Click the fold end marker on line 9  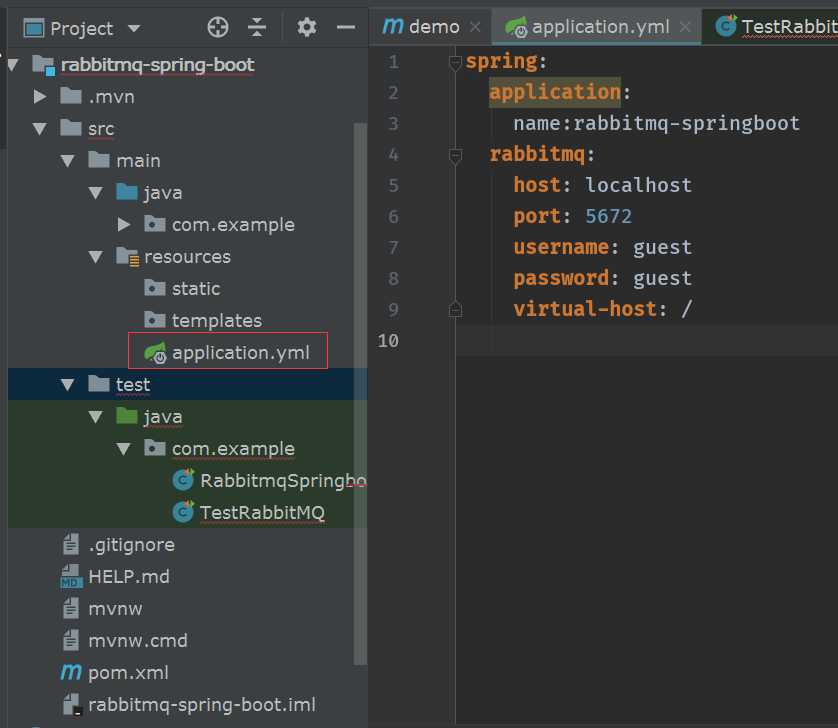(x=455, y=309)
